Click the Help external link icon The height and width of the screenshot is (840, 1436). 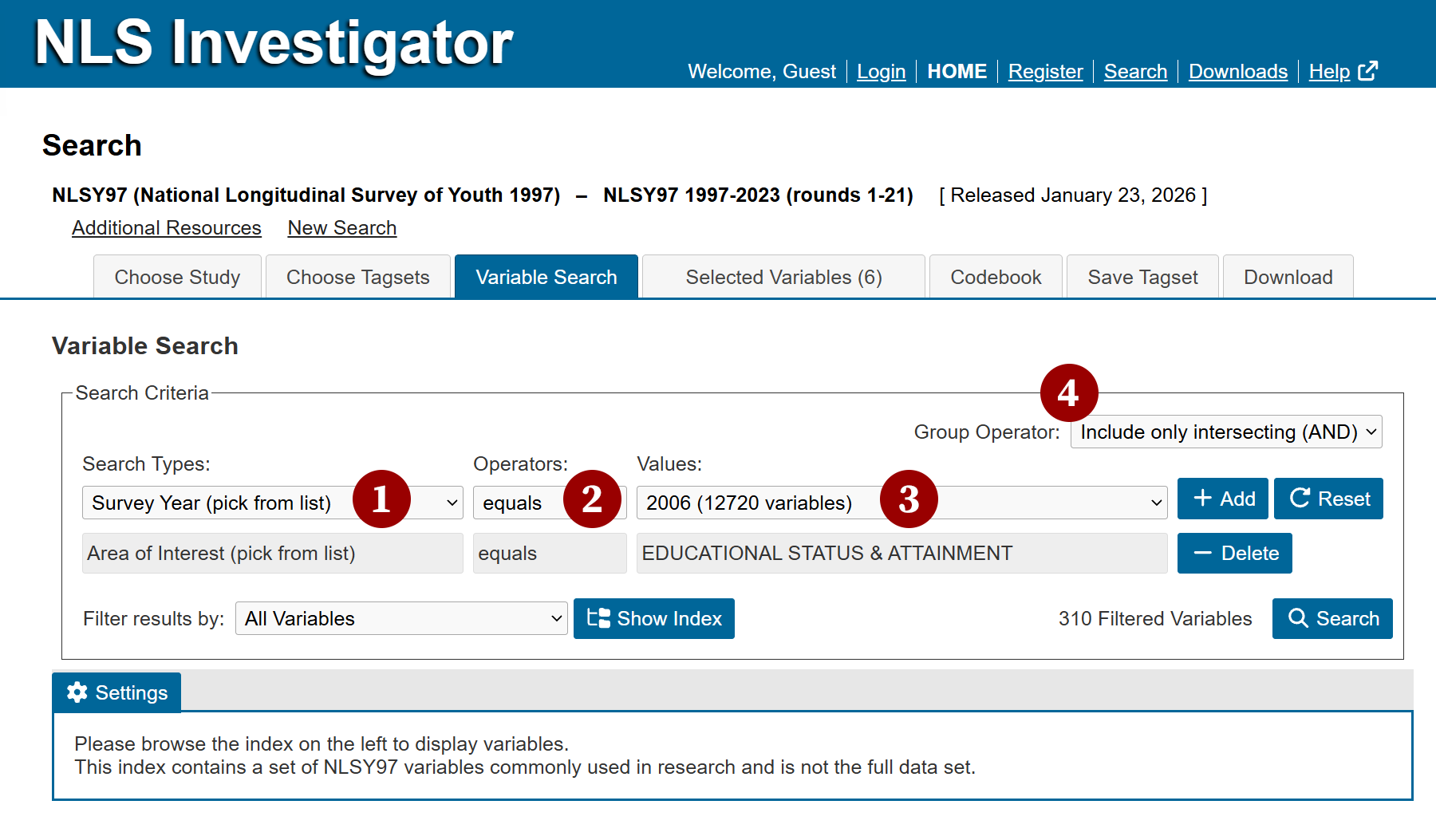pyautogui.click(x=1367, y=71)
